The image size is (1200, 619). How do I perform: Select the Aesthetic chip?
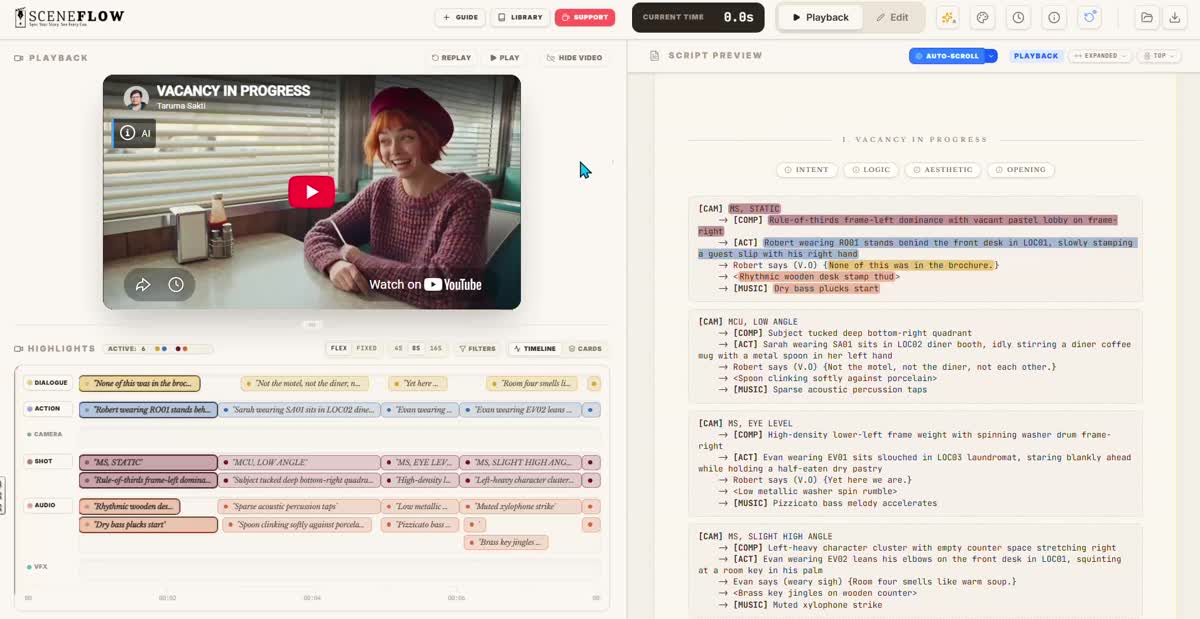point(943,170)
